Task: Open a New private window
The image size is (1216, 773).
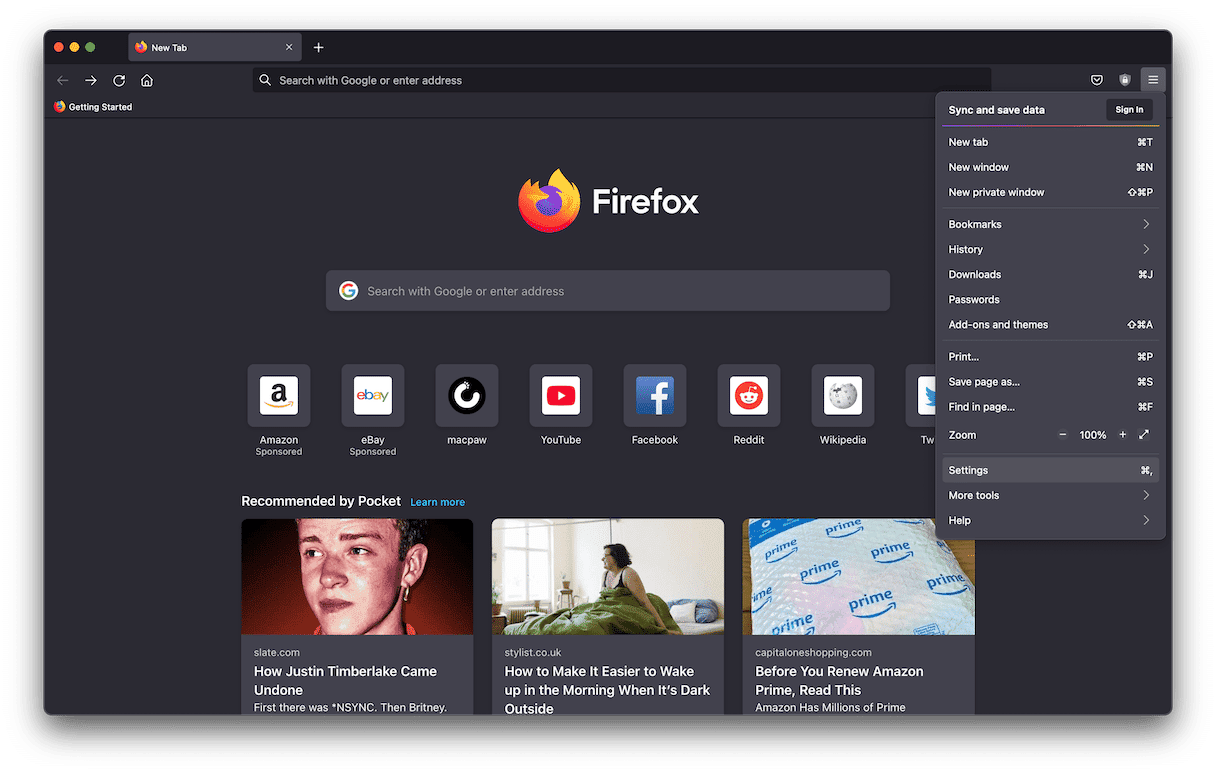Action: pos(1050,192)
